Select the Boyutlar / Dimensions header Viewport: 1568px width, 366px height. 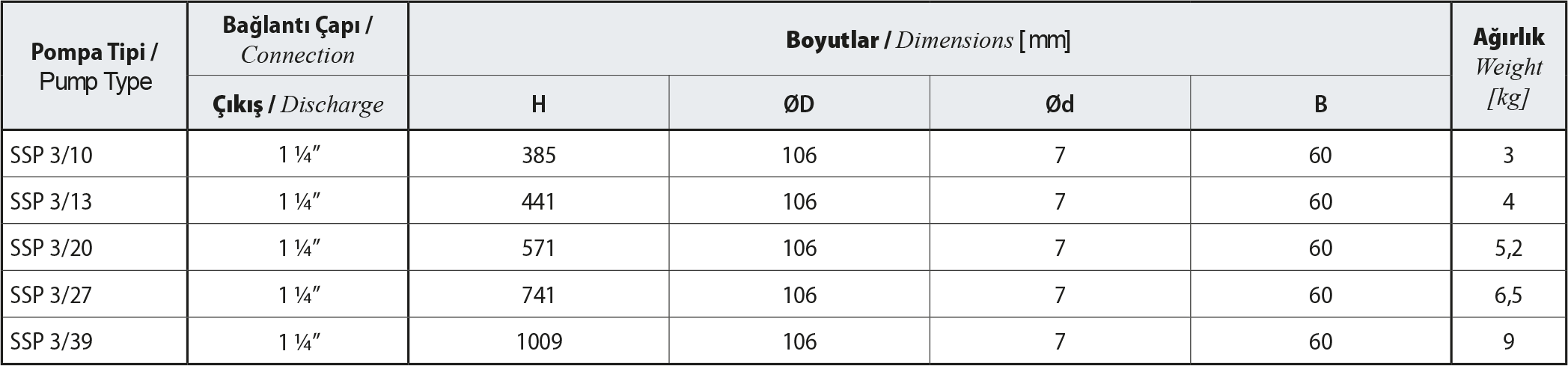pos(929,39)
